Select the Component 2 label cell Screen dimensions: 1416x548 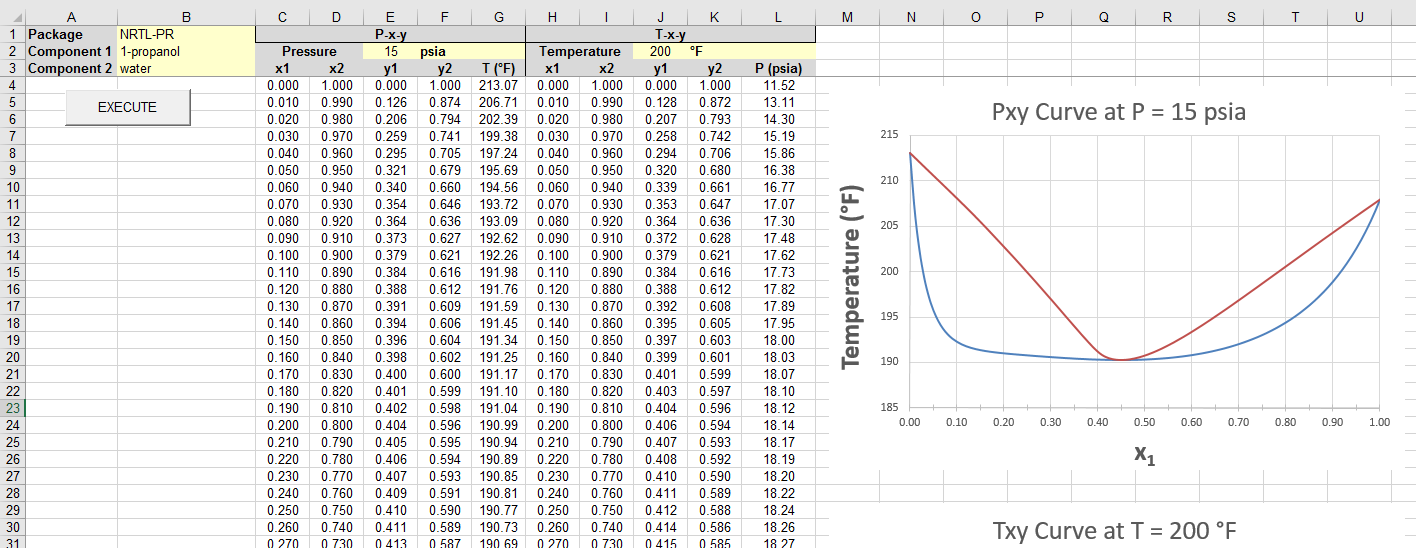click(x=71, y=68)
